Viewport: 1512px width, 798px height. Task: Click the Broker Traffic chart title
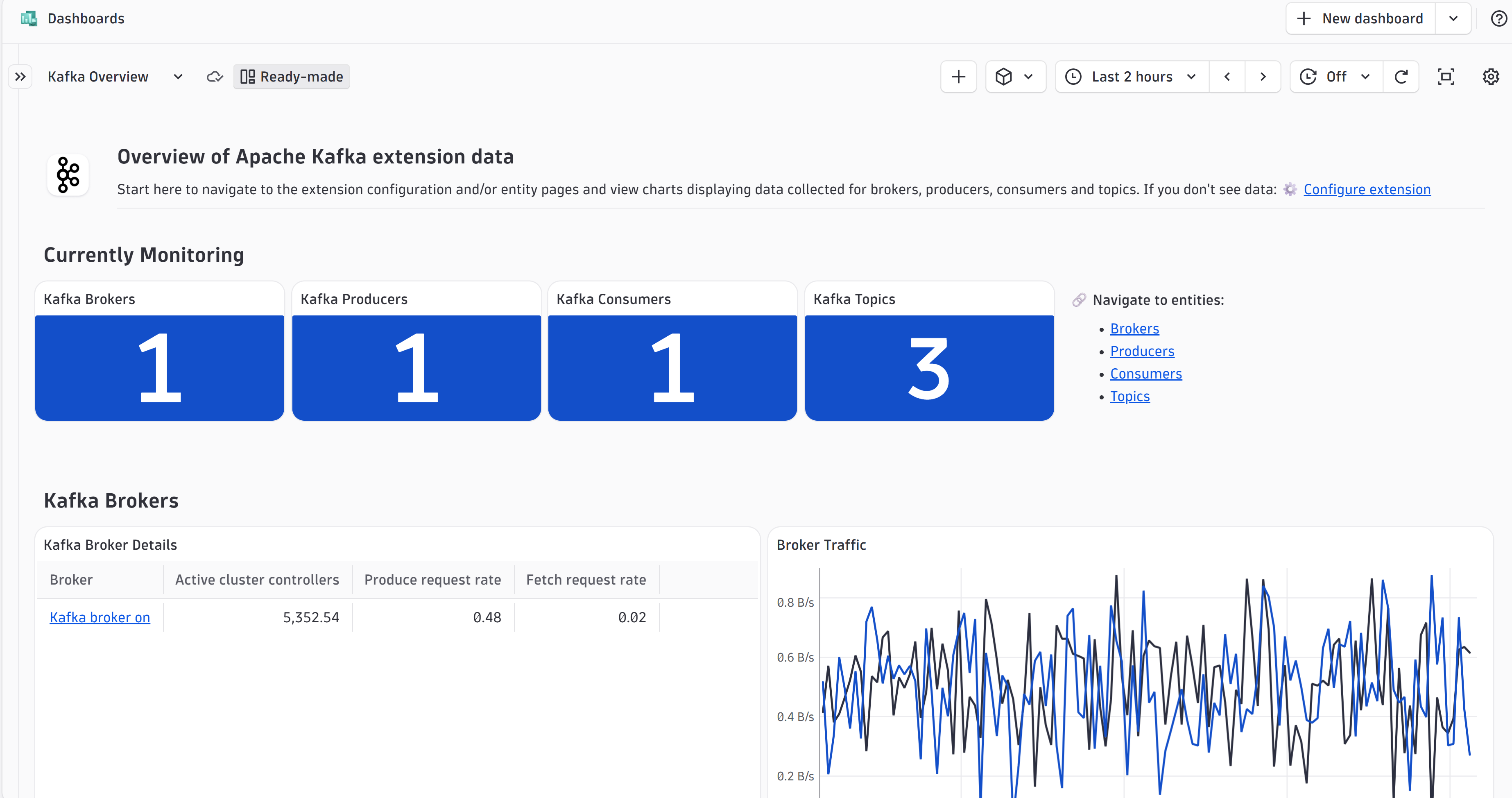click(821, 545)
